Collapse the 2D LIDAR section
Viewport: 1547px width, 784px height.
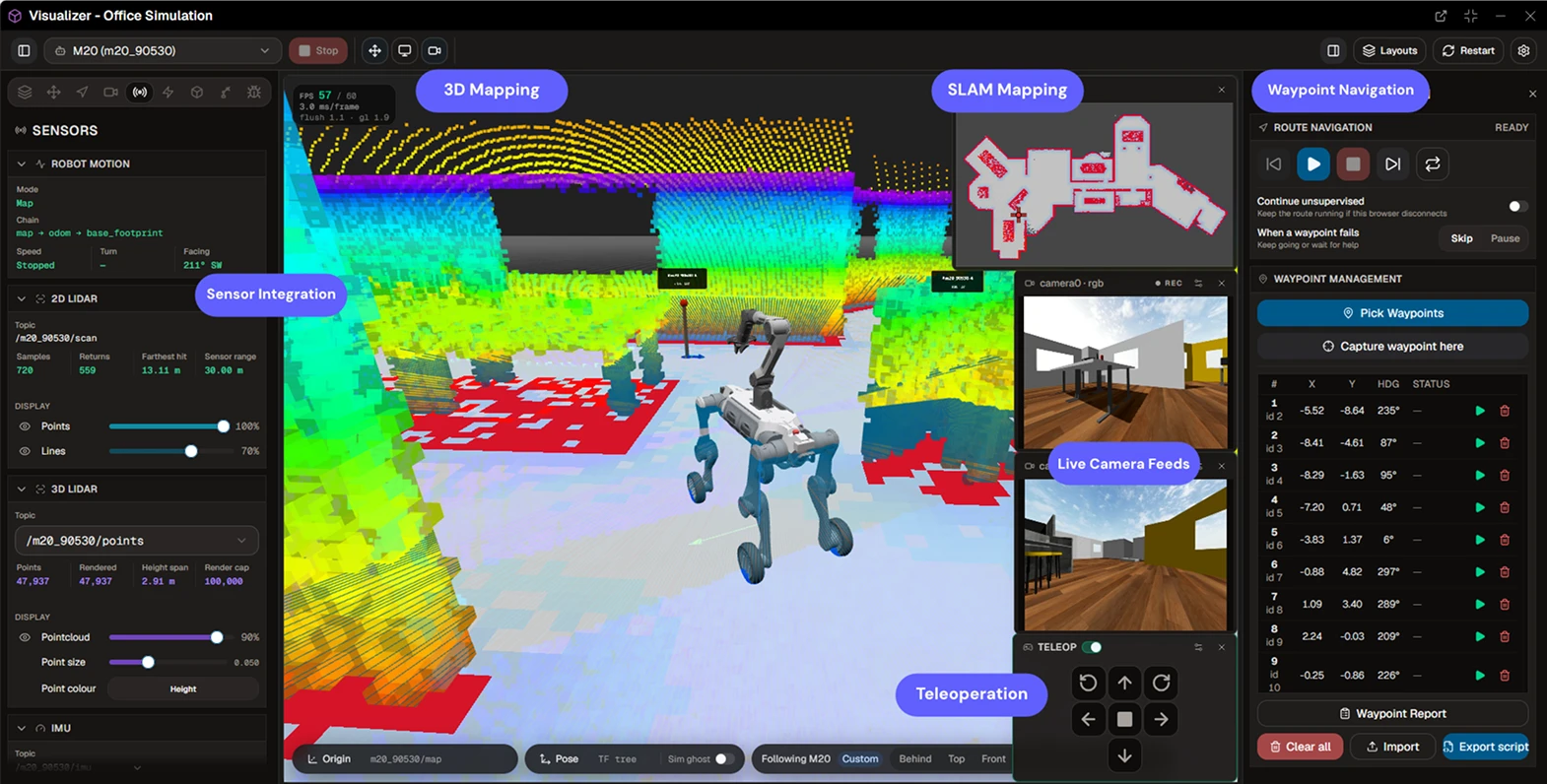[x=22, y=298]
